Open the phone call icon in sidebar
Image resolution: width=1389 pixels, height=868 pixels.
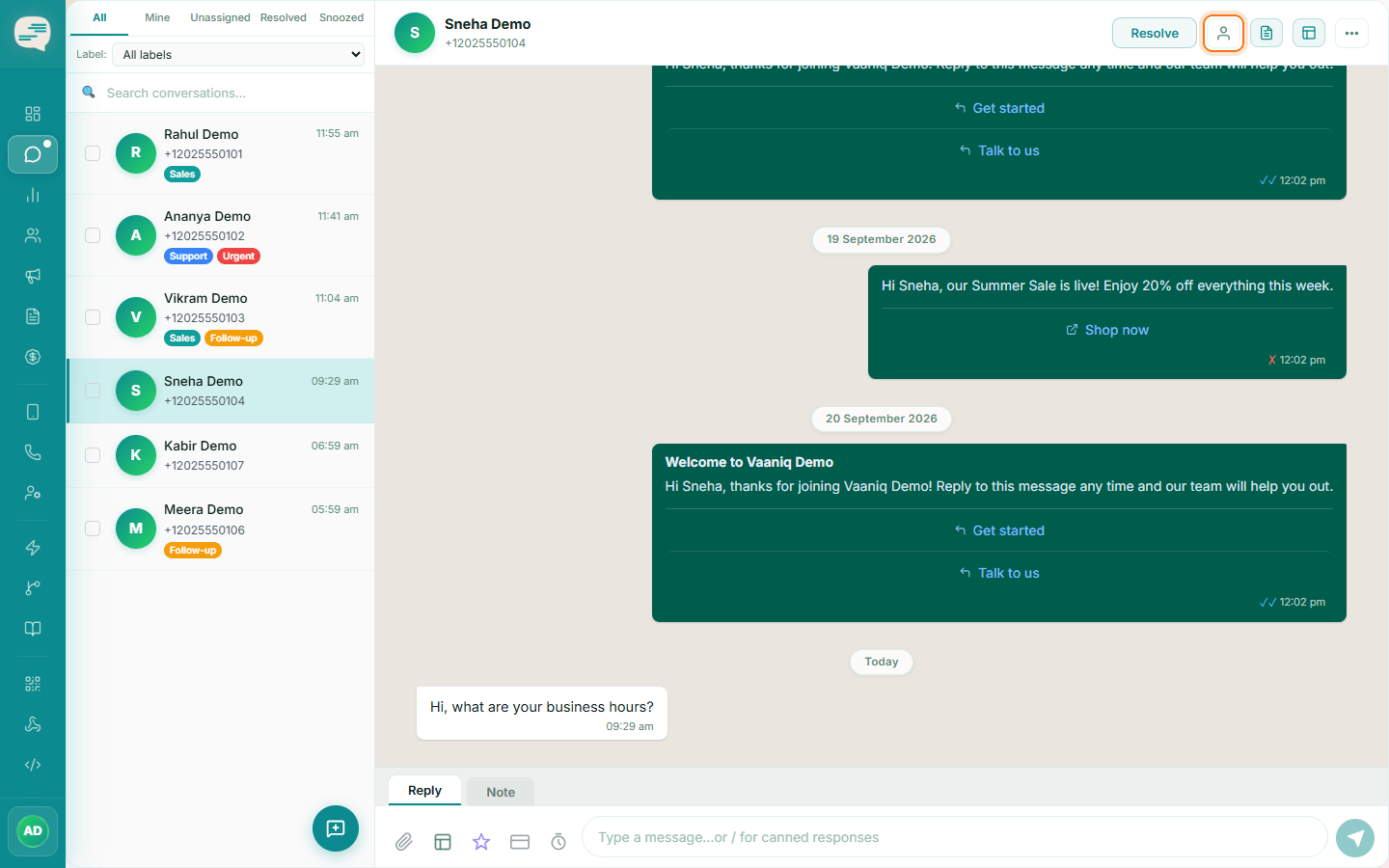point(33,452)
